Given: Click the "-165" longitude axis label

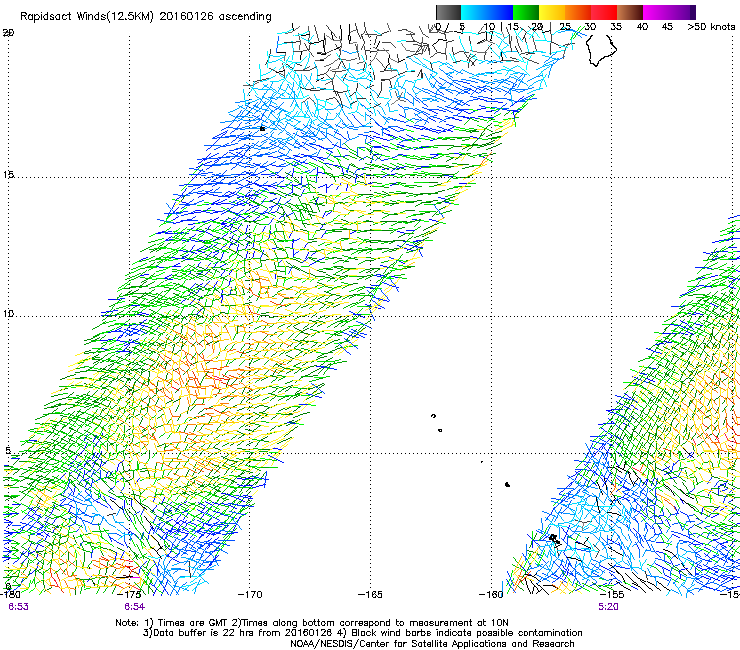Looking at the screenshot, I should pos(370,594).
